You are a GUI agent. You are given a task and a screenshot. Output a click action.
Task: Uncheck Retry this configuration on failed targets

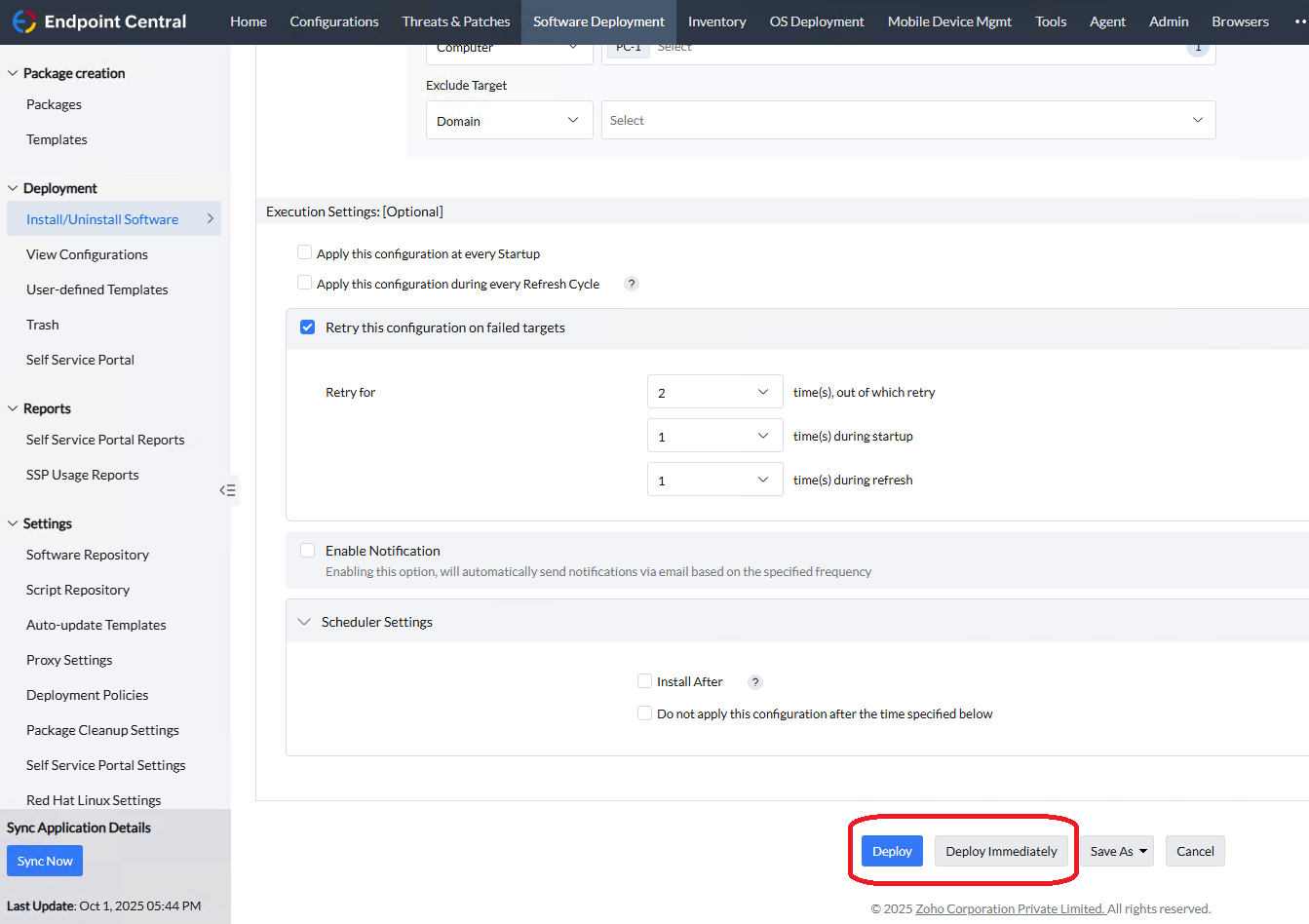307,327
